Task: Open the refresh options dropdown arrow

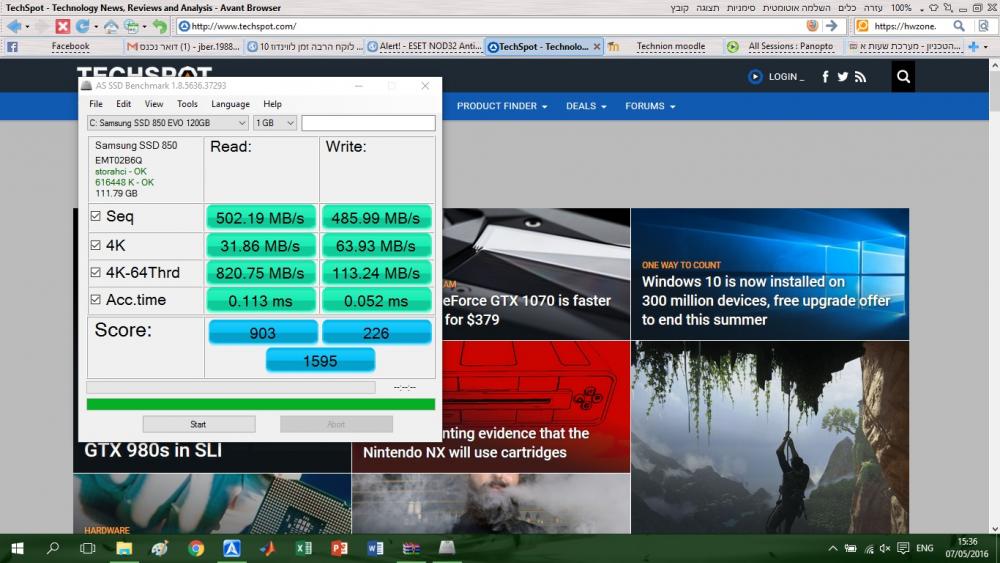Action: click(x=96, y=27)
